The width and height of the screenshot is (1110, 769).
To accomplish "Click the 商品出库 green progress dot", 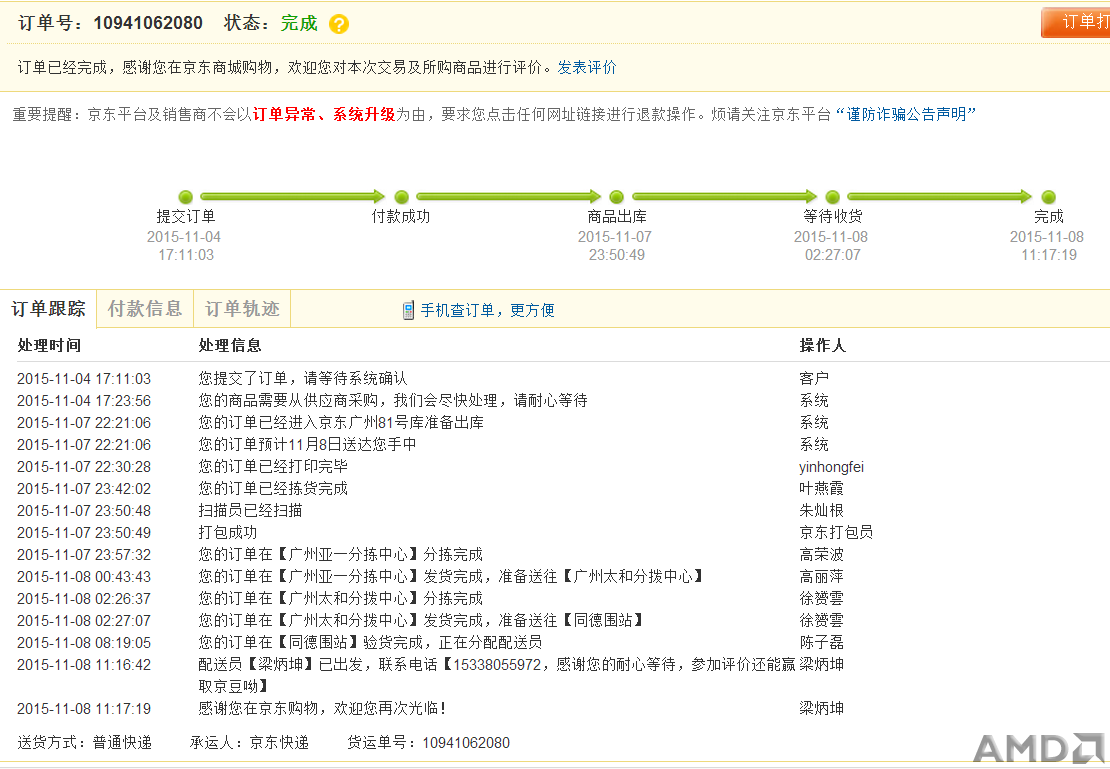I will (x=617, y=197).
